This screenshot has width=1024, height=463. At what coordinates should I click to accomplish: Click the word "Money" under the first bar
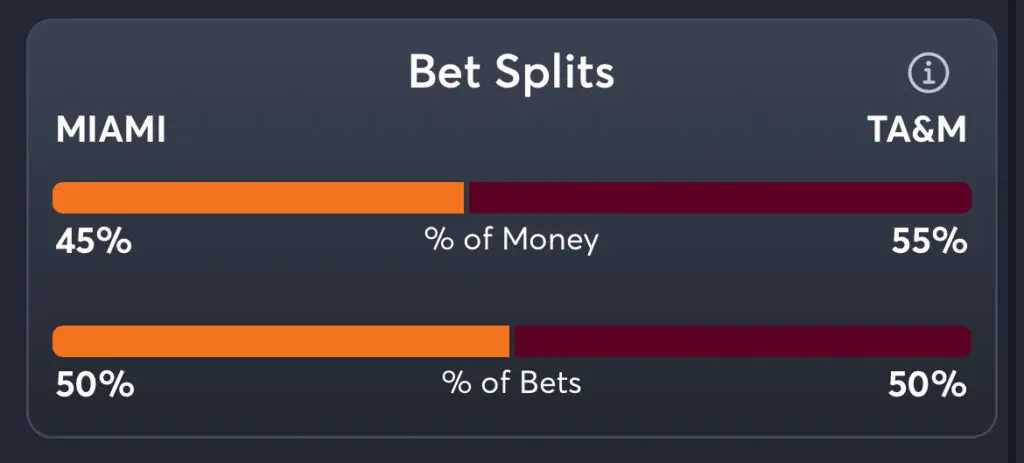click(550, 240)
